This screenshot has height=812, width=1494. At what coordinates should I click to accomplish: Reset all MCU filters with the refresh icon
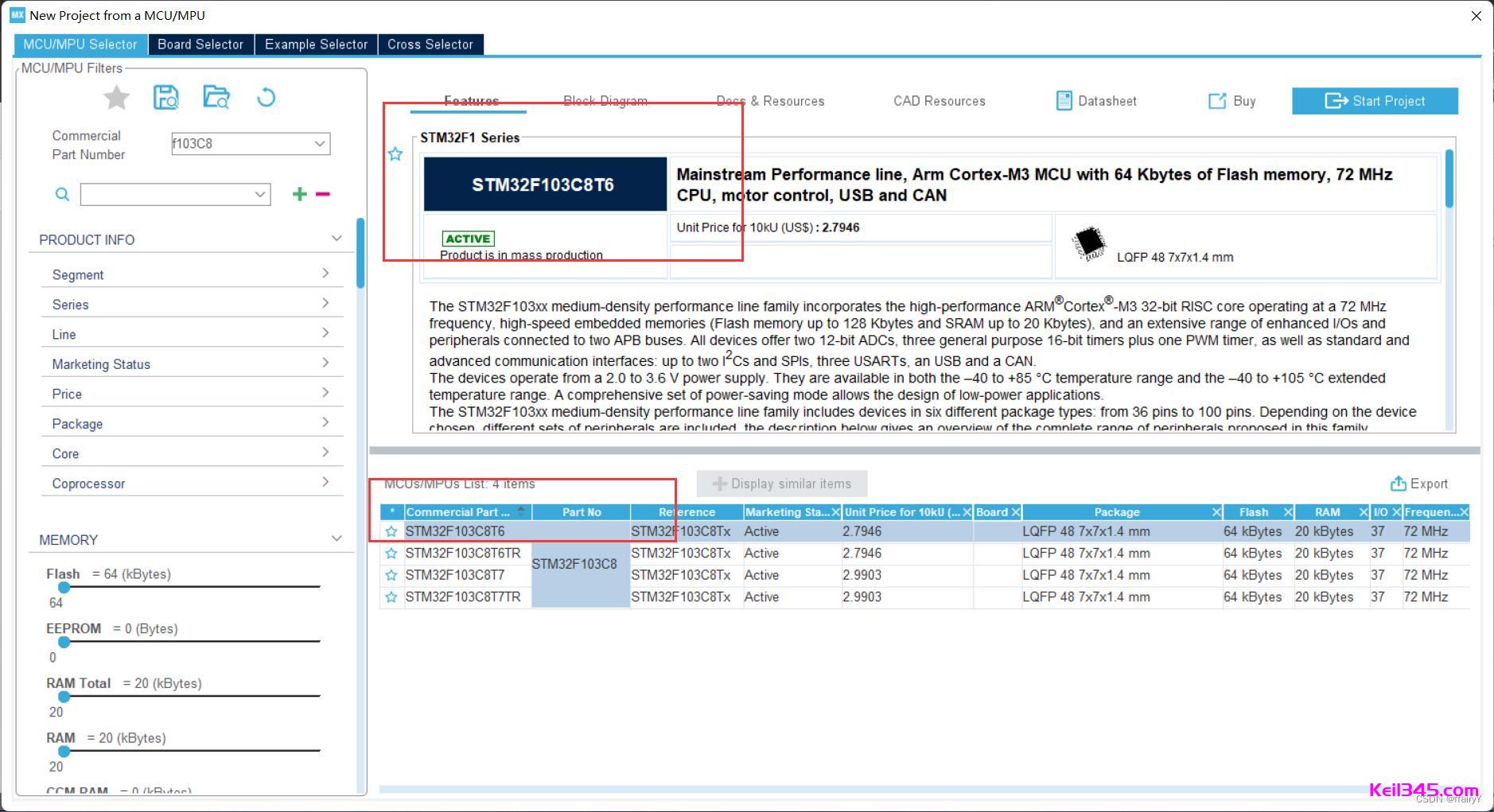click(x=267, y=97)
